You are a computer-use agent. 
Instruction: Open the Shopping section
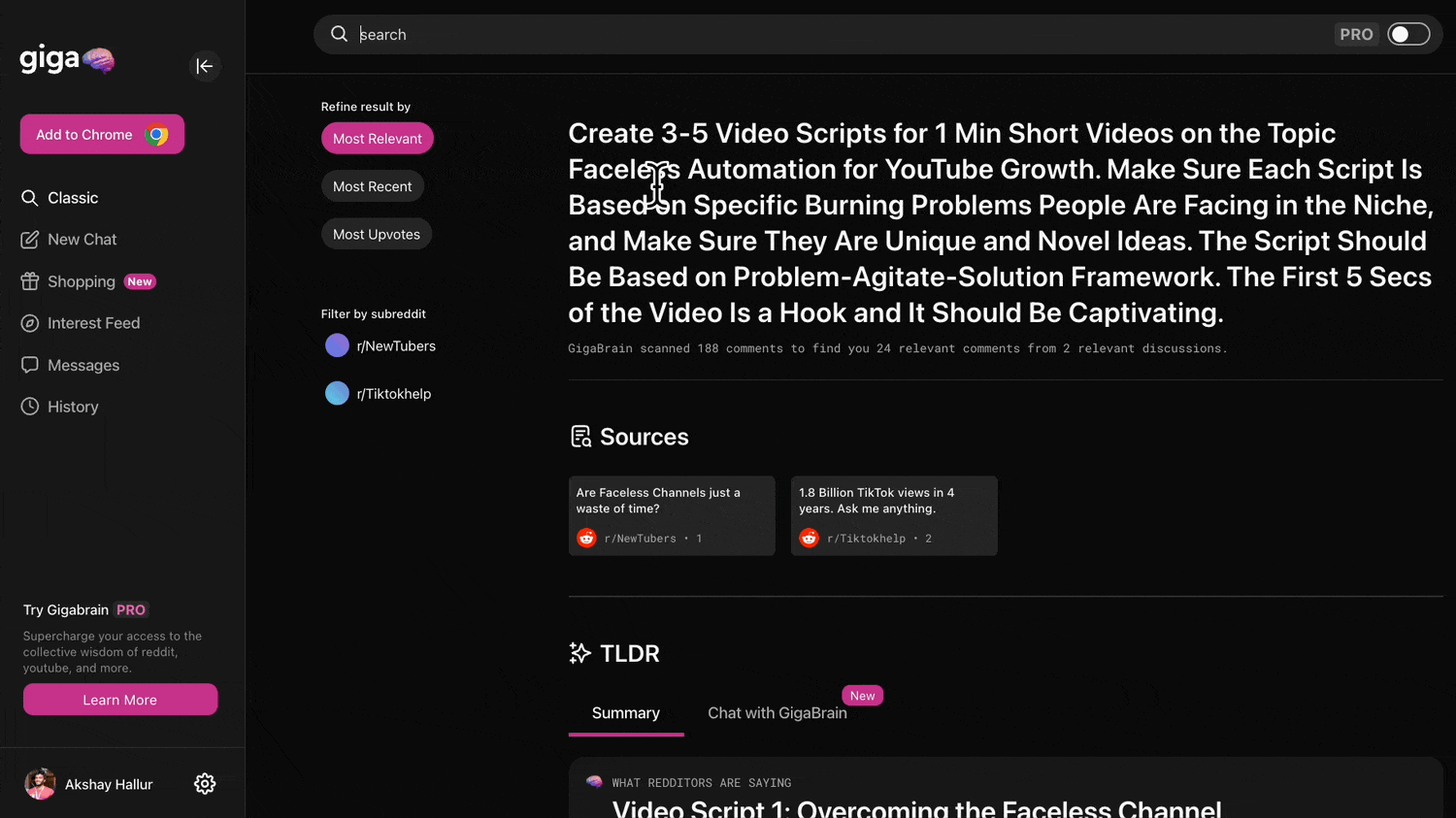[82, 281]
